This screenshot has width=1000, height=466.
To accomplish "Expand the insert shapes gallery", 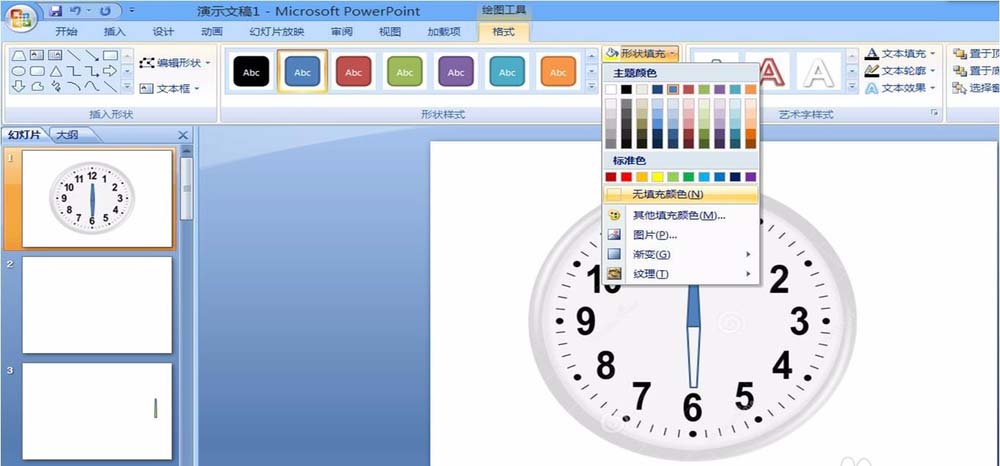I will pyautogui.click(x=127, y=85).
